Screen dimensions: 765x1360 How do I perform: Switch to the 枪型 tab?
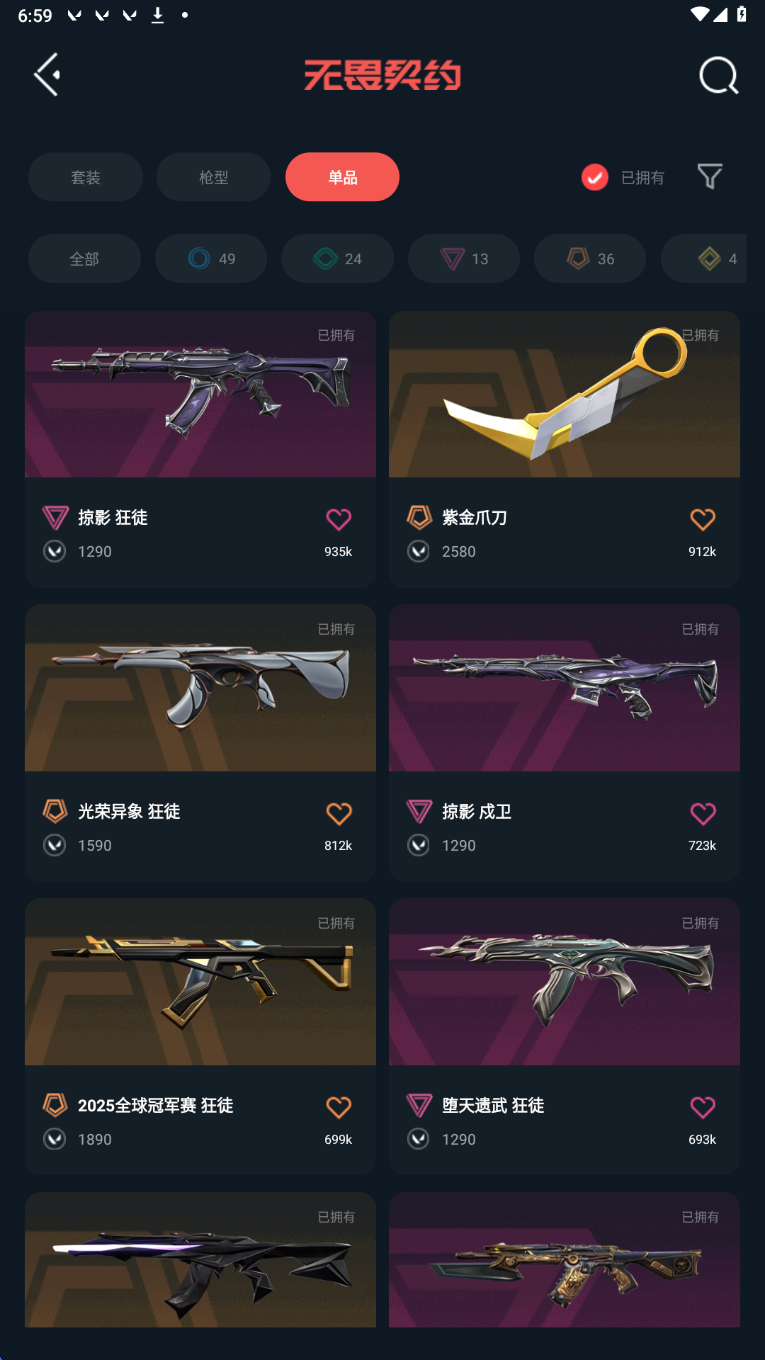[214, 177]
